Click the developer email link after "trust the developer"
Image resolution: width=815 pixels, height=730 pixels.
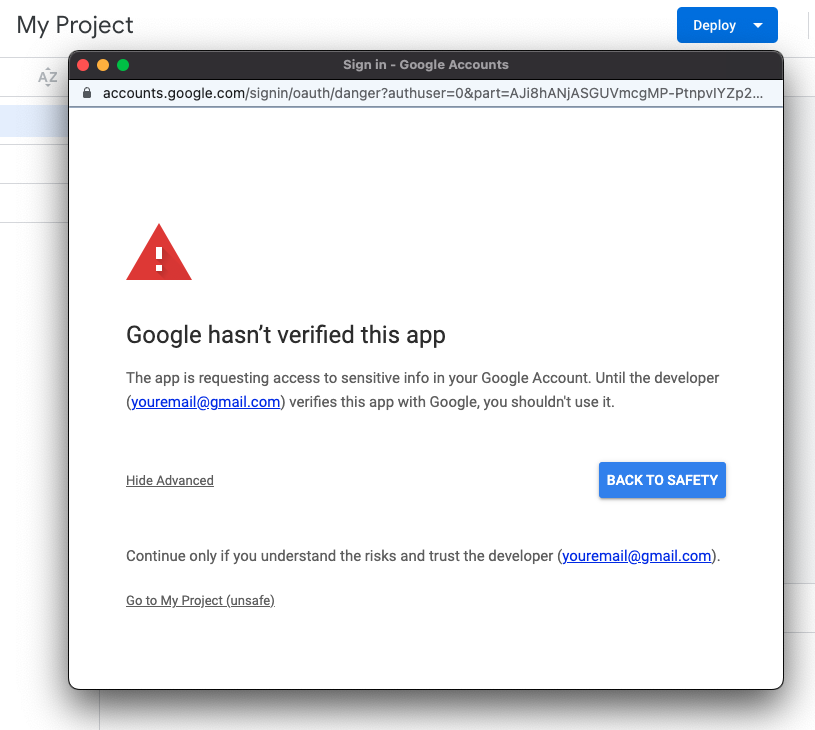pos(637,556)
